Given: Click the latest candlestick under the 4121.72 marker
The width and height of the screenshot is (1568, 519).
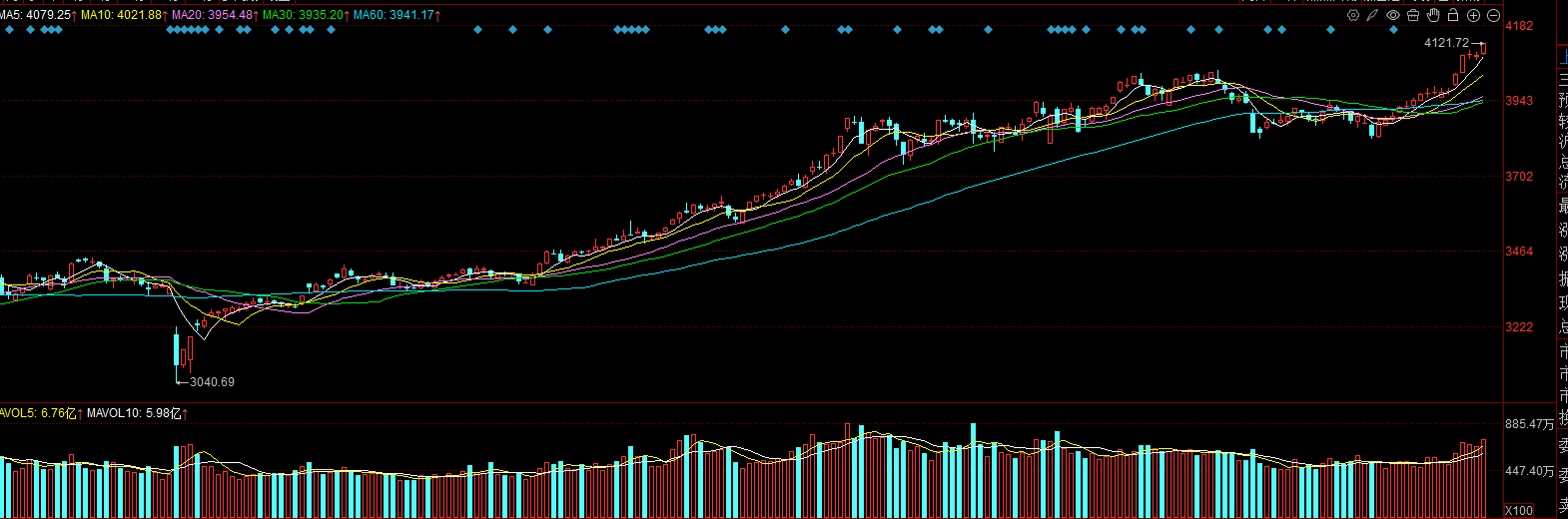Looking at the screenshot, I should click(1484, 48).
